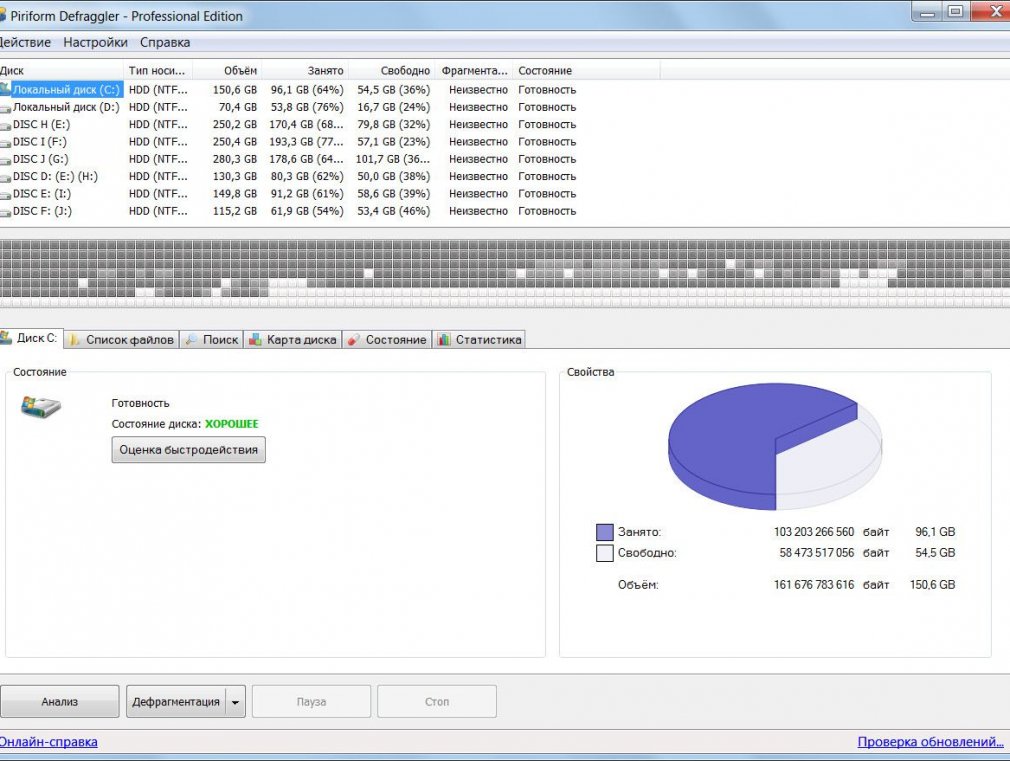Sort by the Тип носи... column header
The image size is (1010, 761).
(x=158, y=71)
